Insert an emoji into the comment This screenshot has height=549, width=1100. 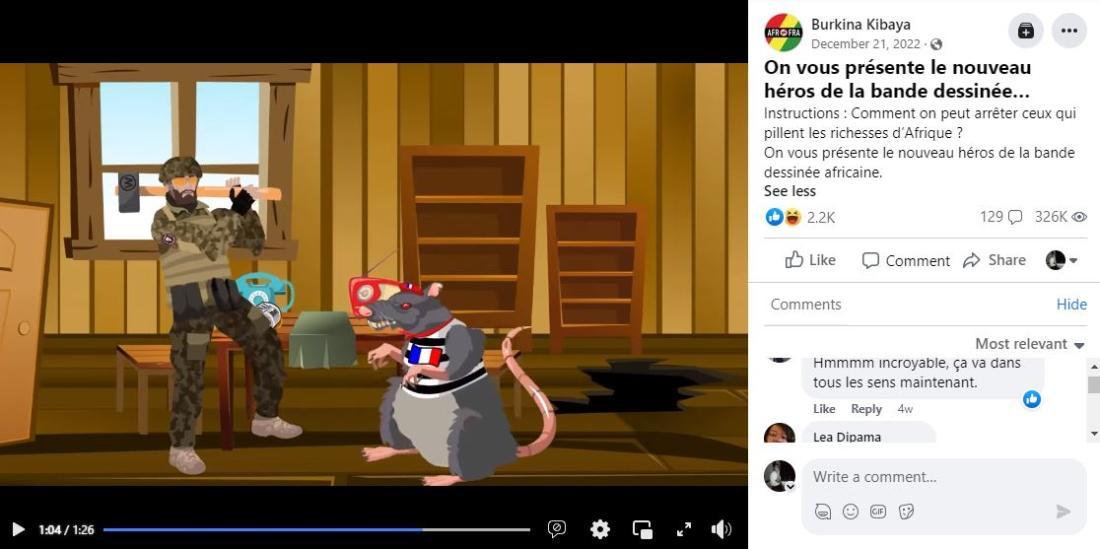coord(850,511)
